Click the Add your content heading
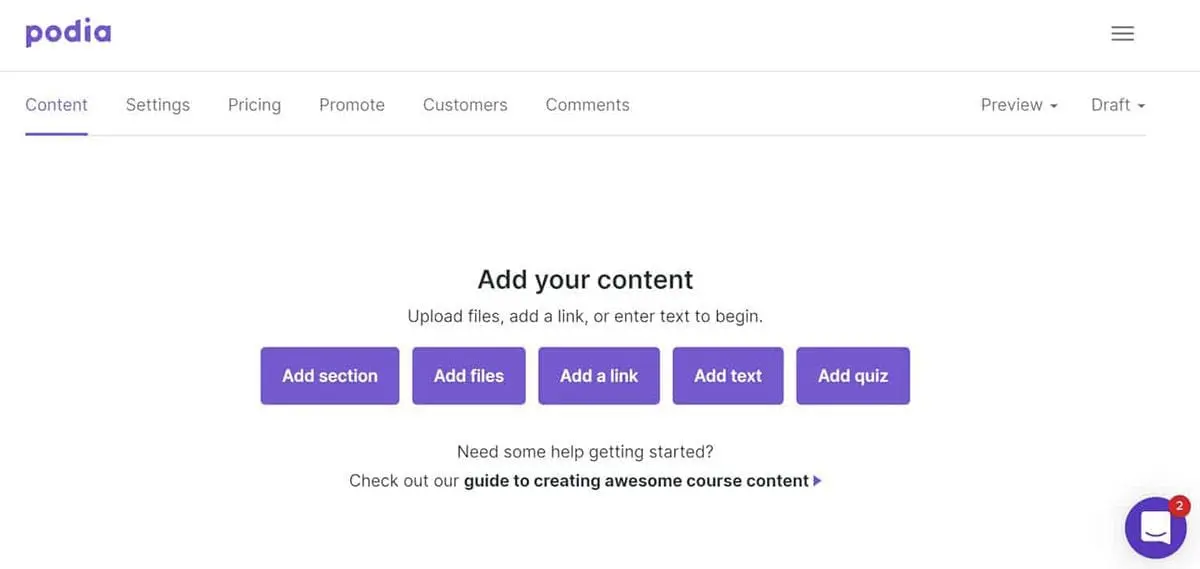 click(585, 279)
